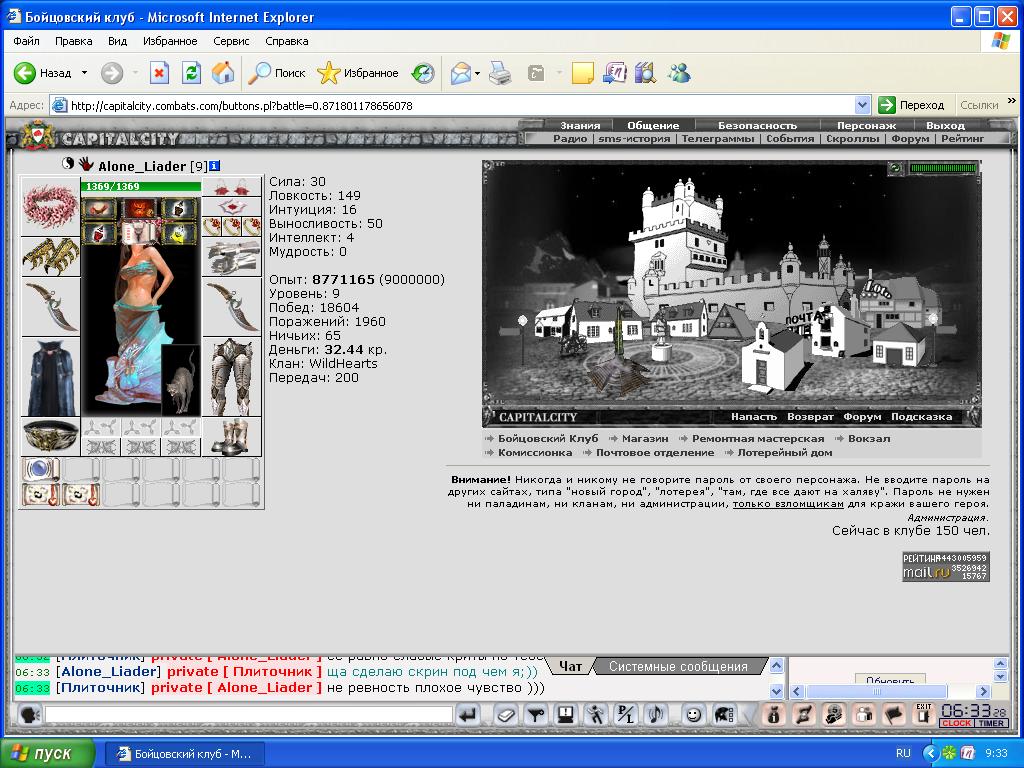Viewport: 1024px width, 768px height.
Task: Click the Print toolbar icon
Action: point(501,72)
